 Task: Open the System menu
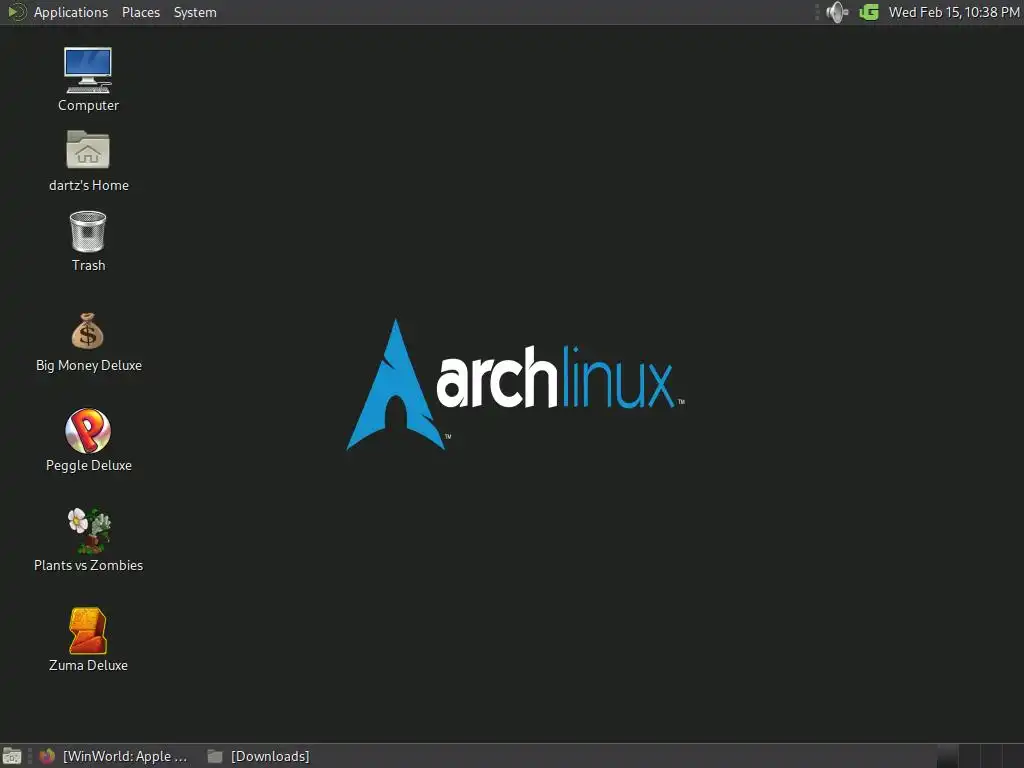coord(195,12)
